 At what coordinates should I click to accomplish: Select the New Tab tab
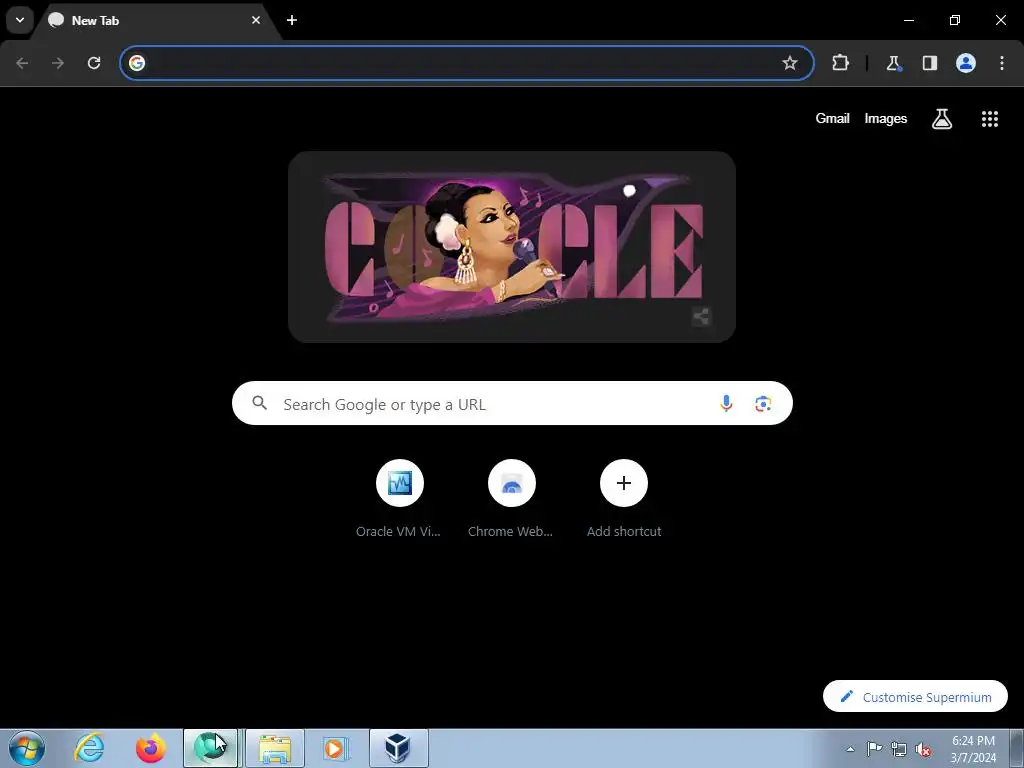tap(157, 21)
